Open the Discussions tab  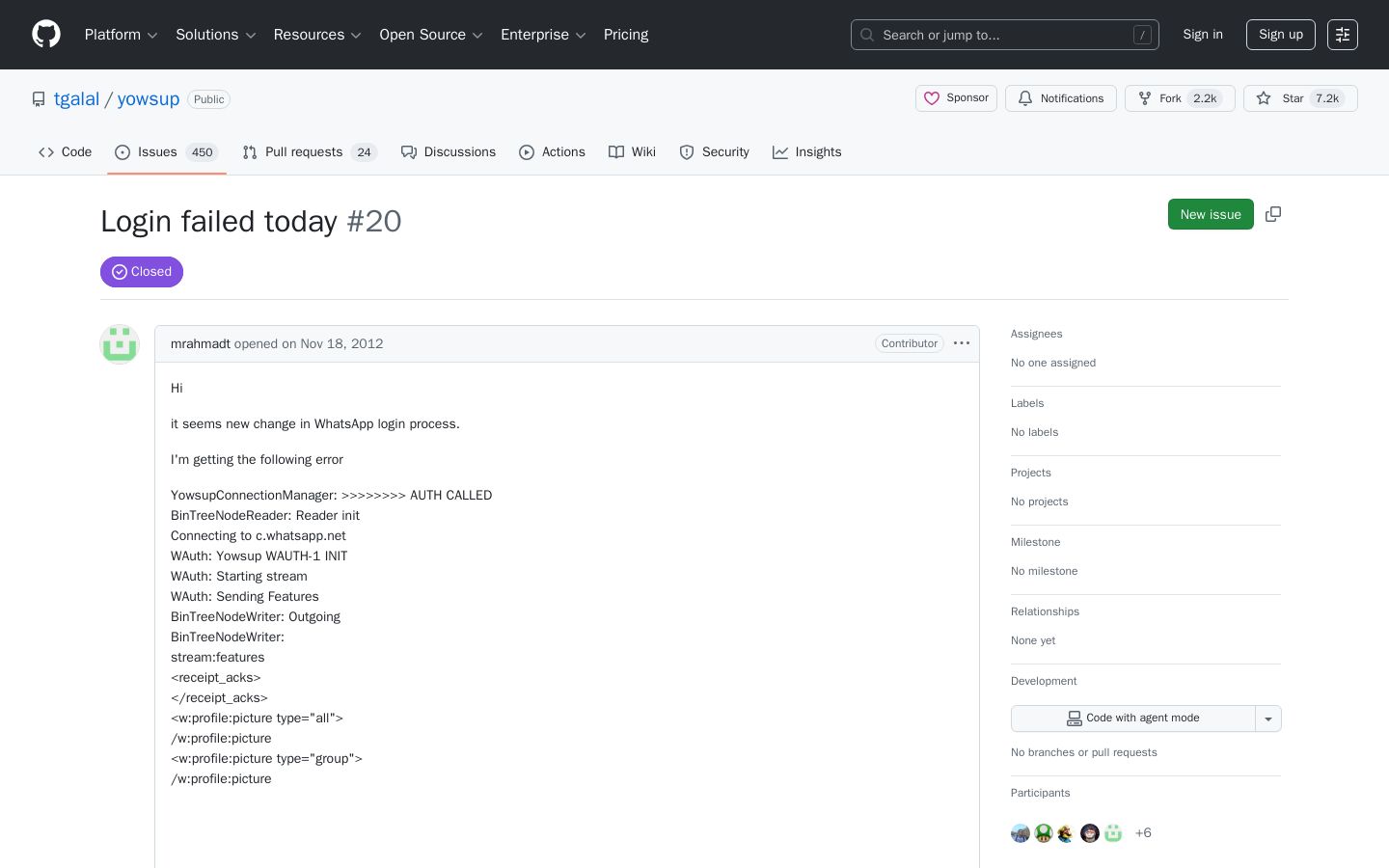pyautogui.click(x=449, y=152)
